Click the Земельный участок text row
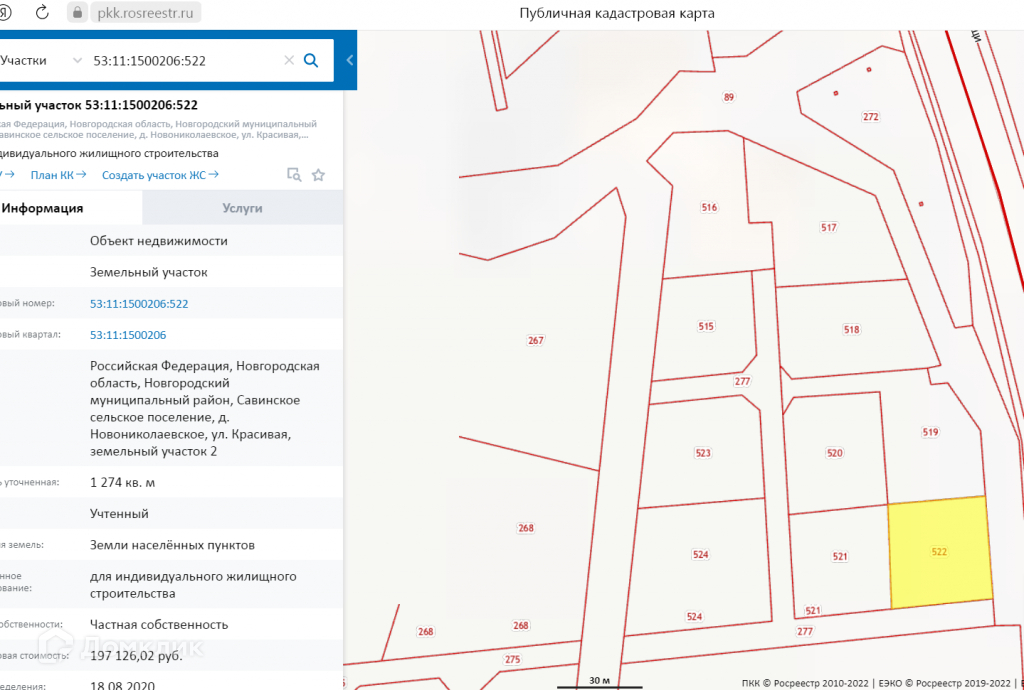Image resolution: width=1024 pixels, height=690 pixels. [149, 272]
